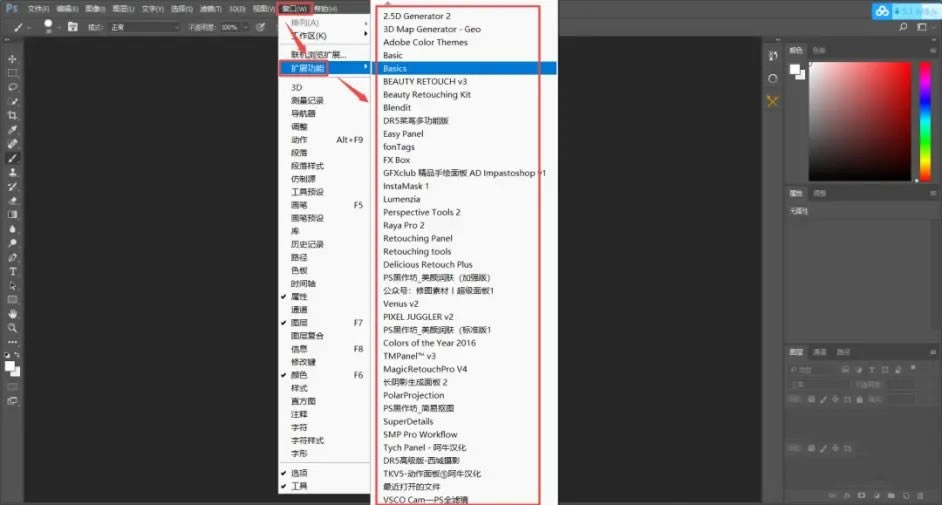
Task: Change screen mode via toolbox icon
Action: tap(12, 401)
